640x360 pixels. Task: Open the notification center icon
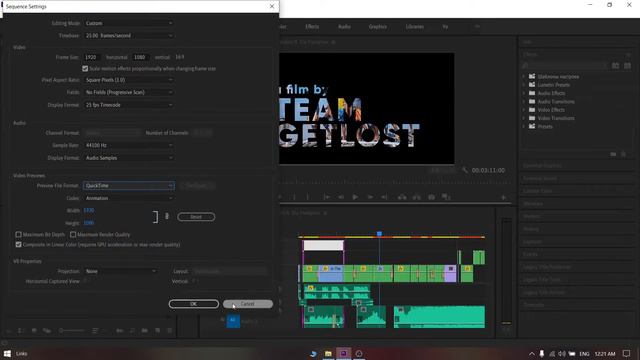click(626, 353)
